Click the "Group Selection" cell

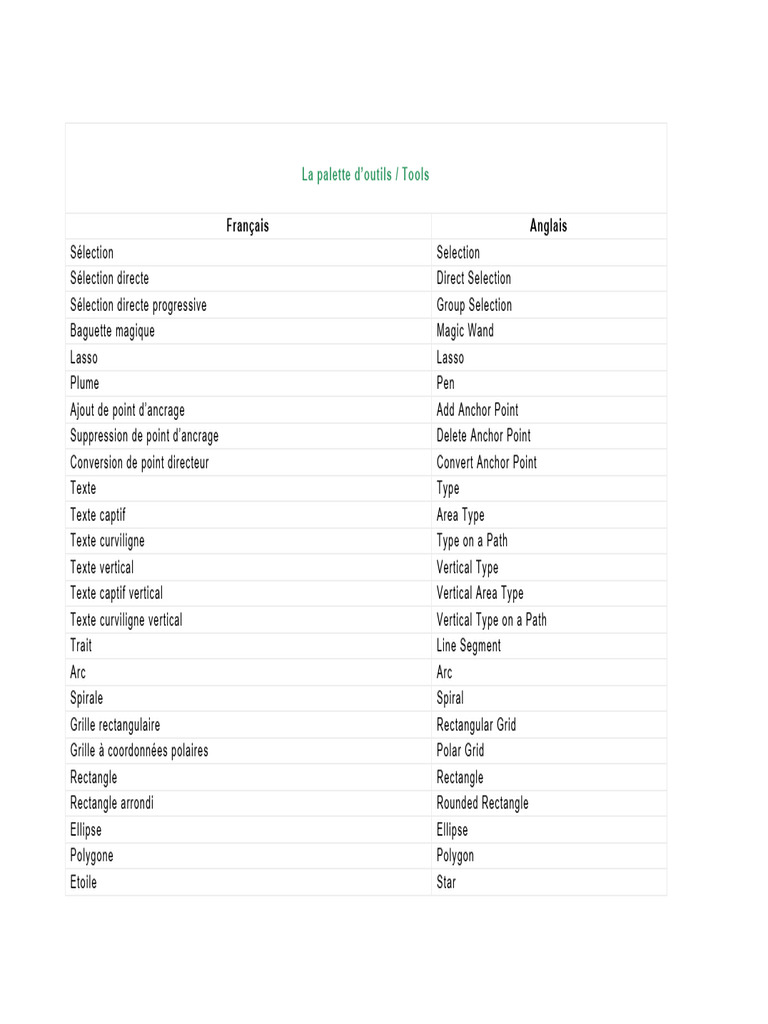pos(474,305)
